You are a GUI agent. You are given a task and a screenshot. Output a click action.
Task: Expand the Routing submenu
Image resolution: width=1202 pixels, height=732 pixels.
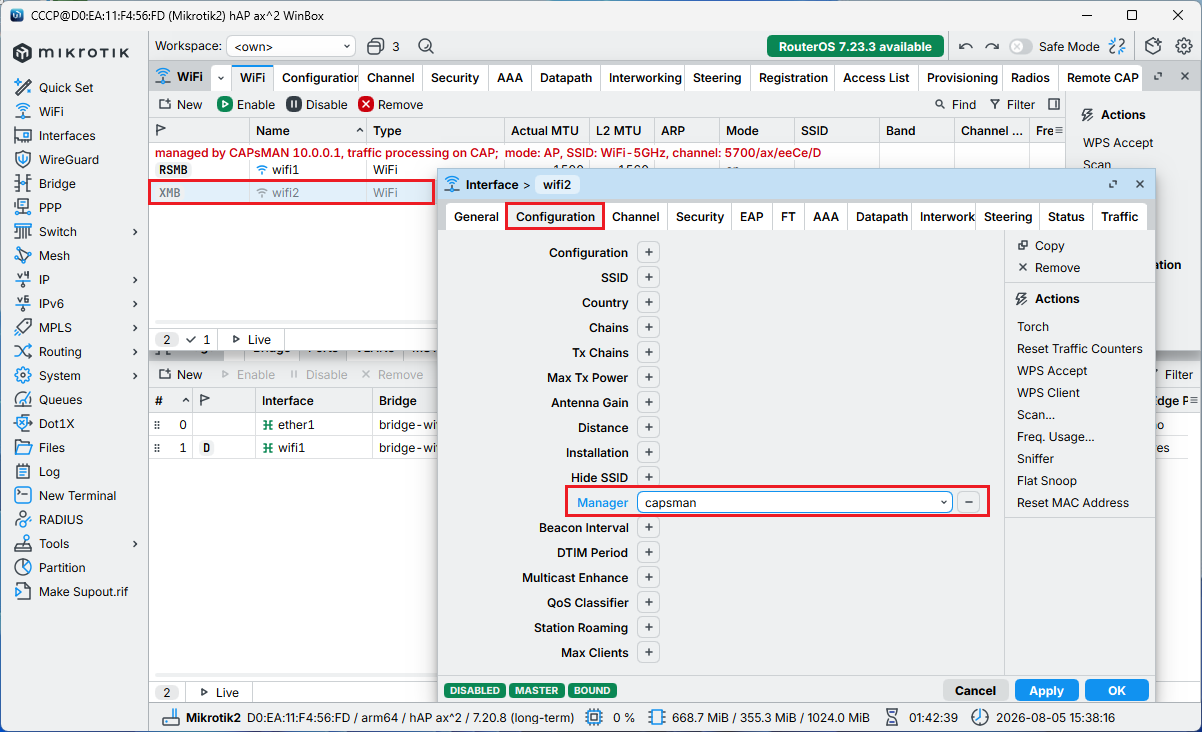[135, 351]
